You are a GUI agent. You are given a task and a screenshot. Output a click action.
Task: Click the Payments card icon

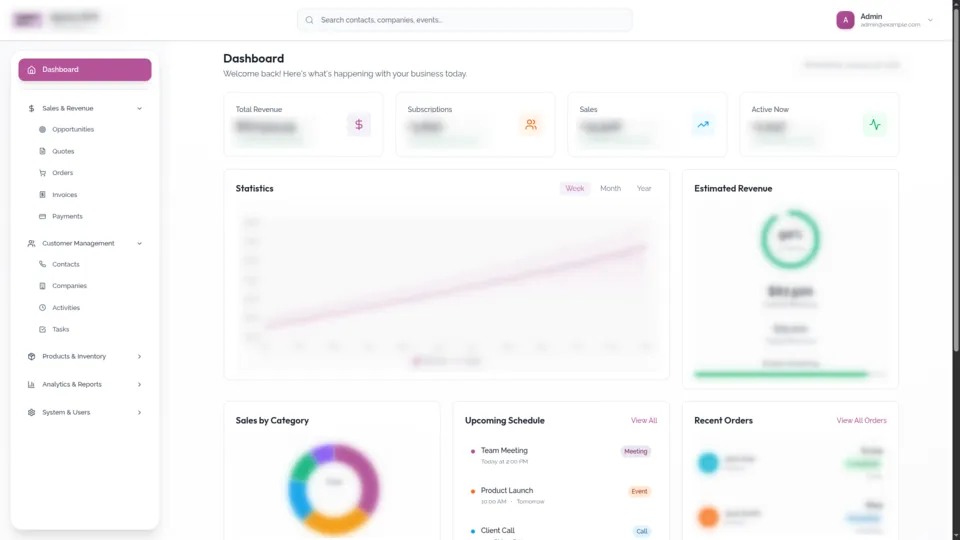point(42,216)
